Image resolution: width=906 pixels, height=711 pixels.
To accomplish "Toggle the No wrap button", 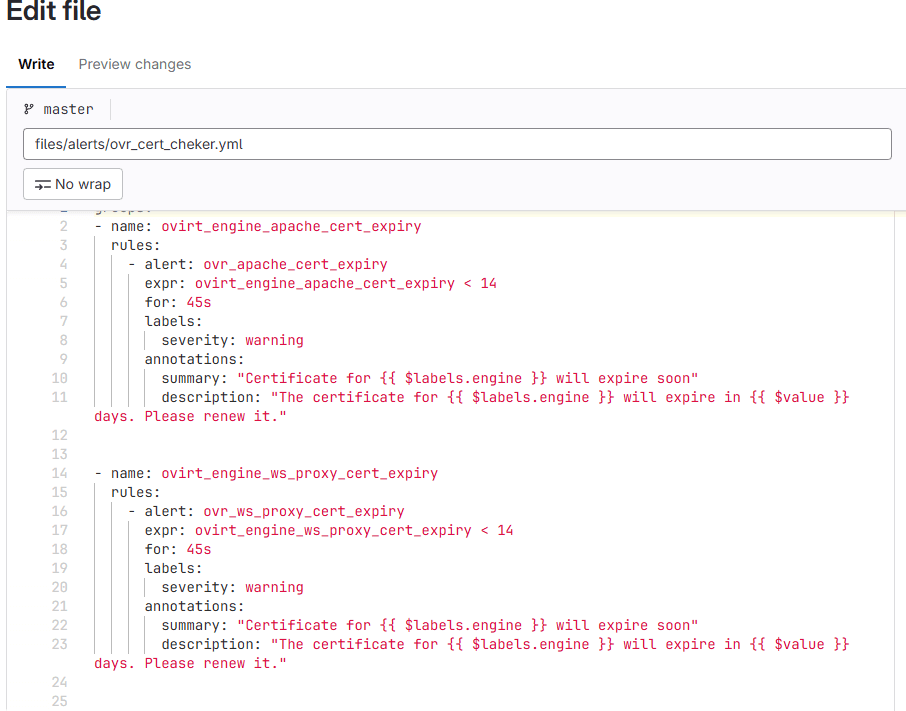I will [73, 184].
